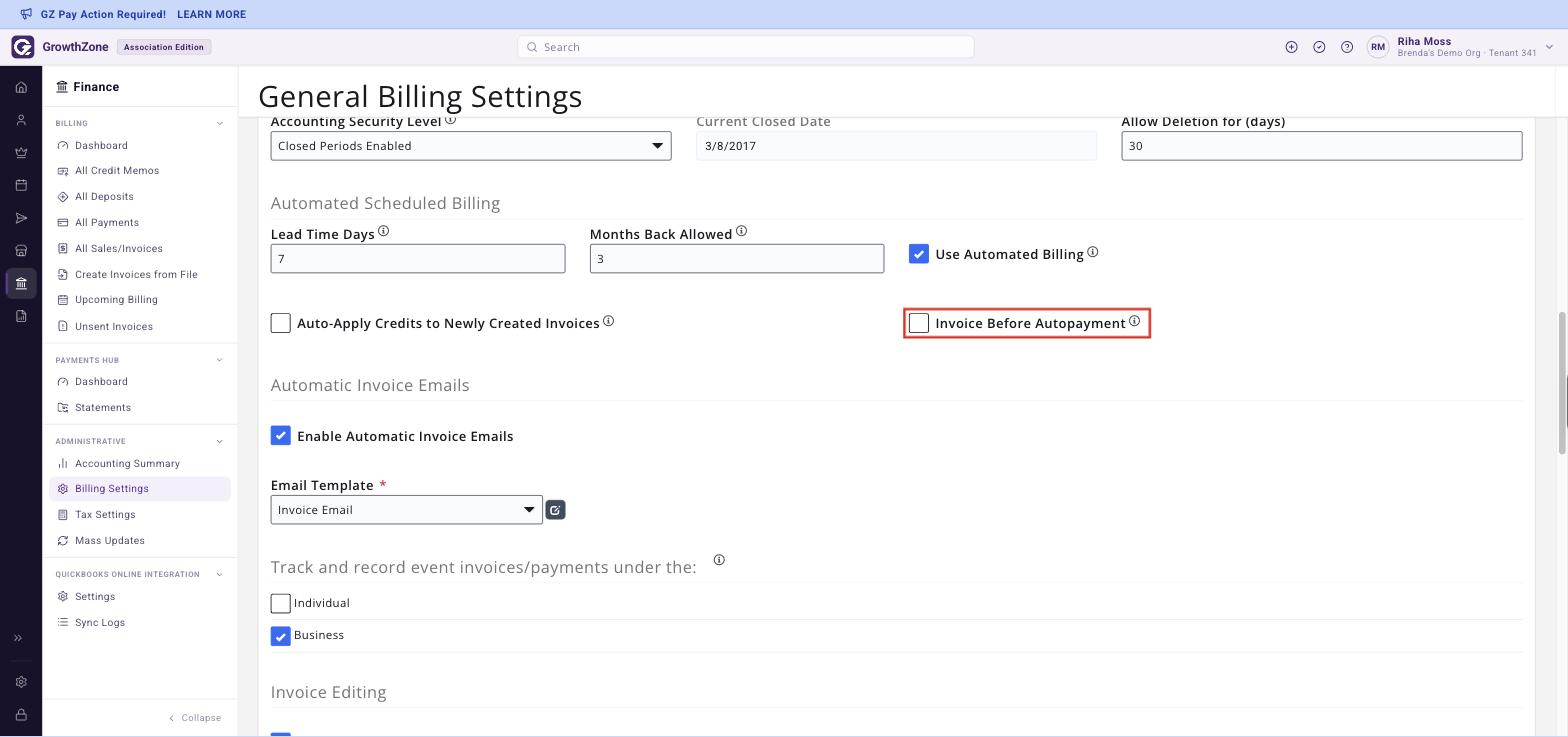This screenshot has height=737, width=1568.
Task: Collapse the Payments Hub section chevron
Action: pos(220,360)
